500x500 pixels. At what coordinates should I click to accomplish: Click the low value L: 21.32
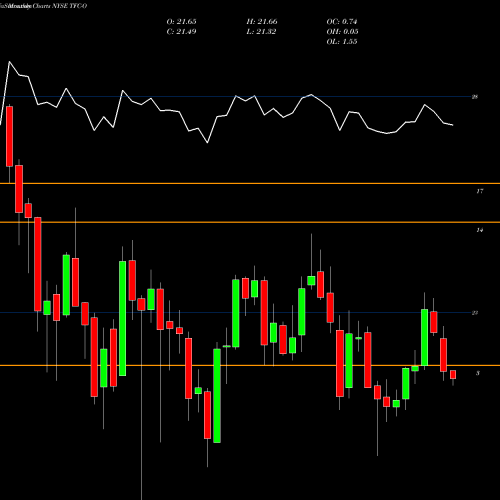point(261,32)
